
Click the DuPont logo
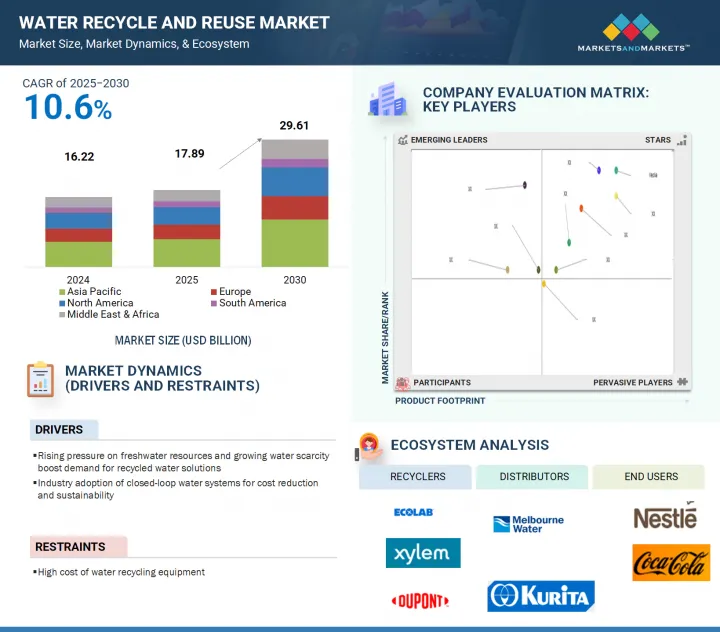(x=420, y=600)
